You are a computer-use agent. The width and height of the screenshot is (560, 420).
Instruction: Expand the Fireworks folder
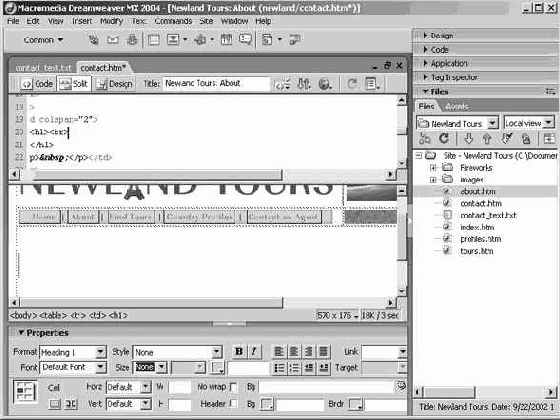coord(433,168)
